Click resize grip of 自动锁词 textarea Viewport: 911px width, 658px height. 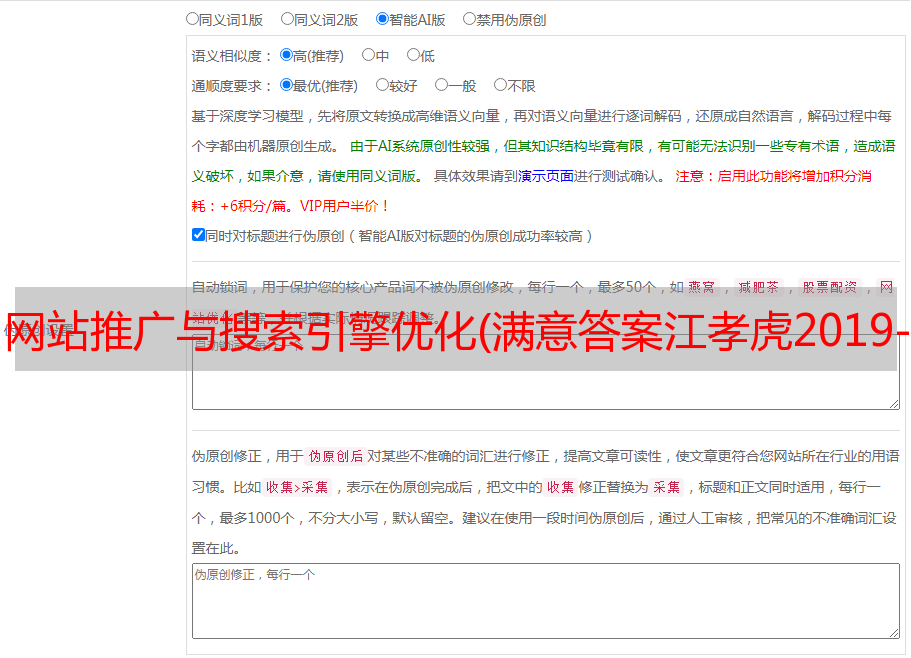894,404
